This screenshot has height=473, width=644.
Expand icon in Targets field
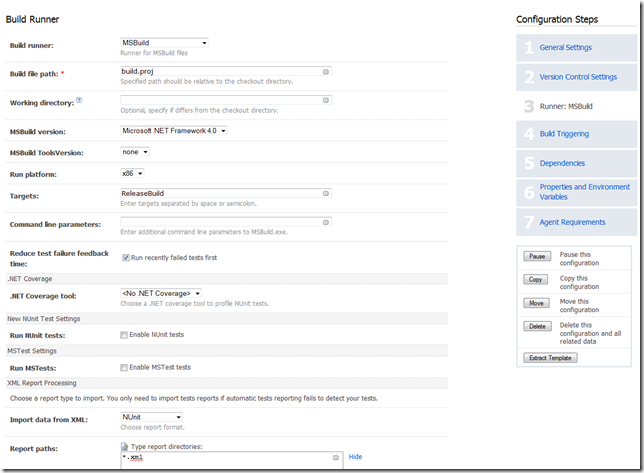(326, 193)
